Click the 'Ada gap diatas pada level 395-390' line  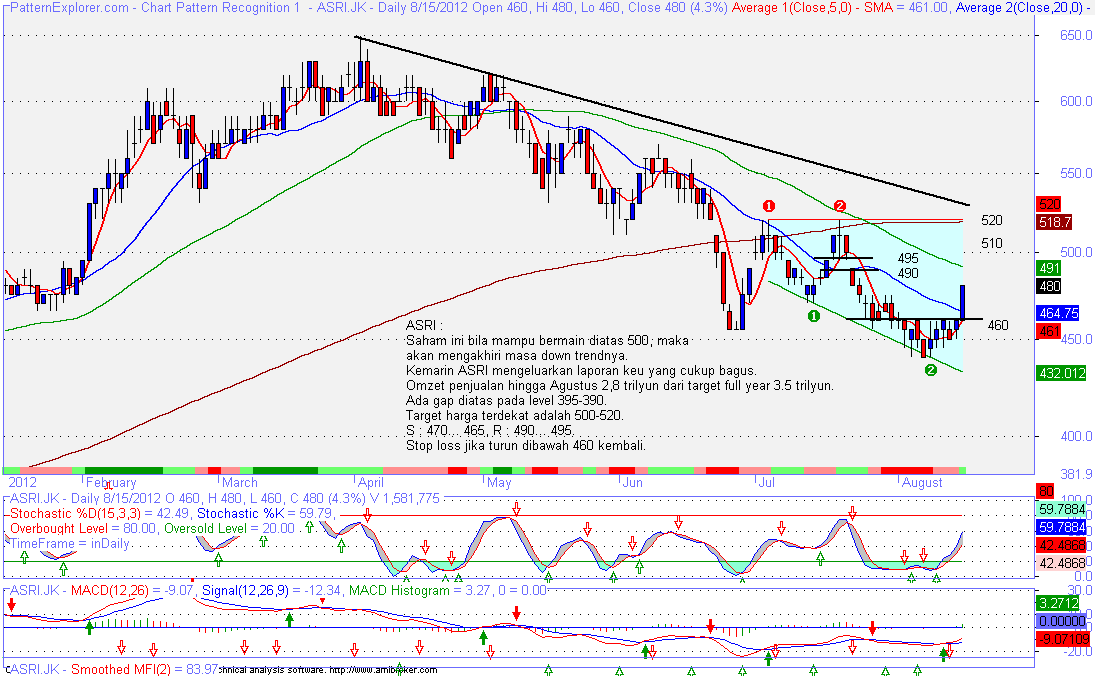(506, 401)
